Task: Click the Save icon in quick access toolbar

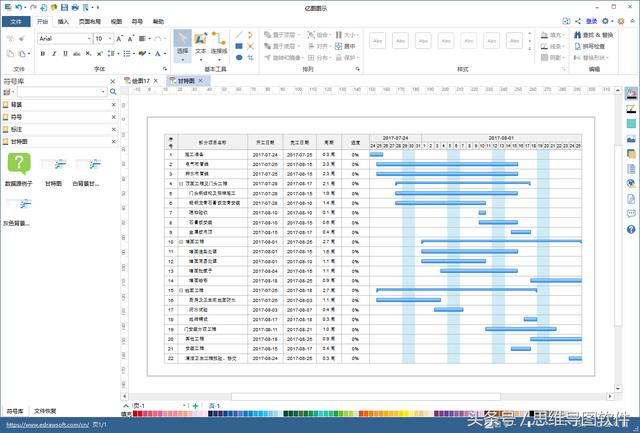Action: pyautogui.click(x=64, y=7)
